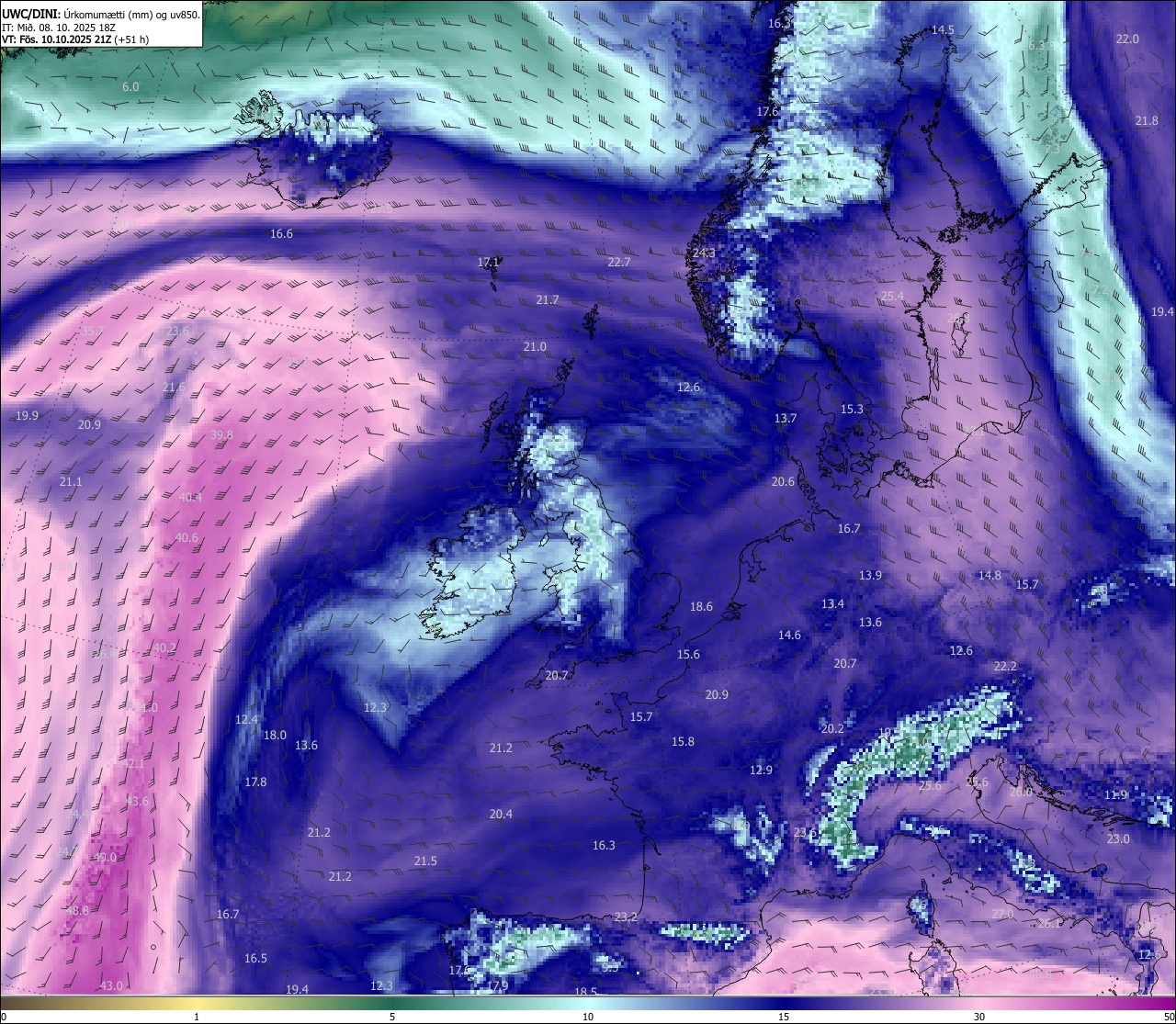Click the 25.4 value over Sweden

(892, 297)
